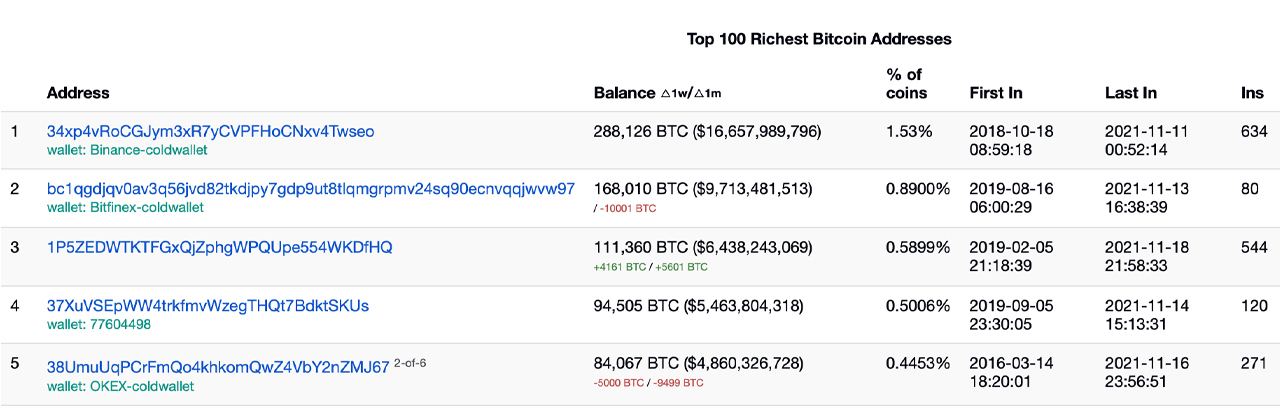Click address 1P5ZEDWTKTFGxQjZphgWPQUpe554WKDfHQ

(x=219, y=247)
